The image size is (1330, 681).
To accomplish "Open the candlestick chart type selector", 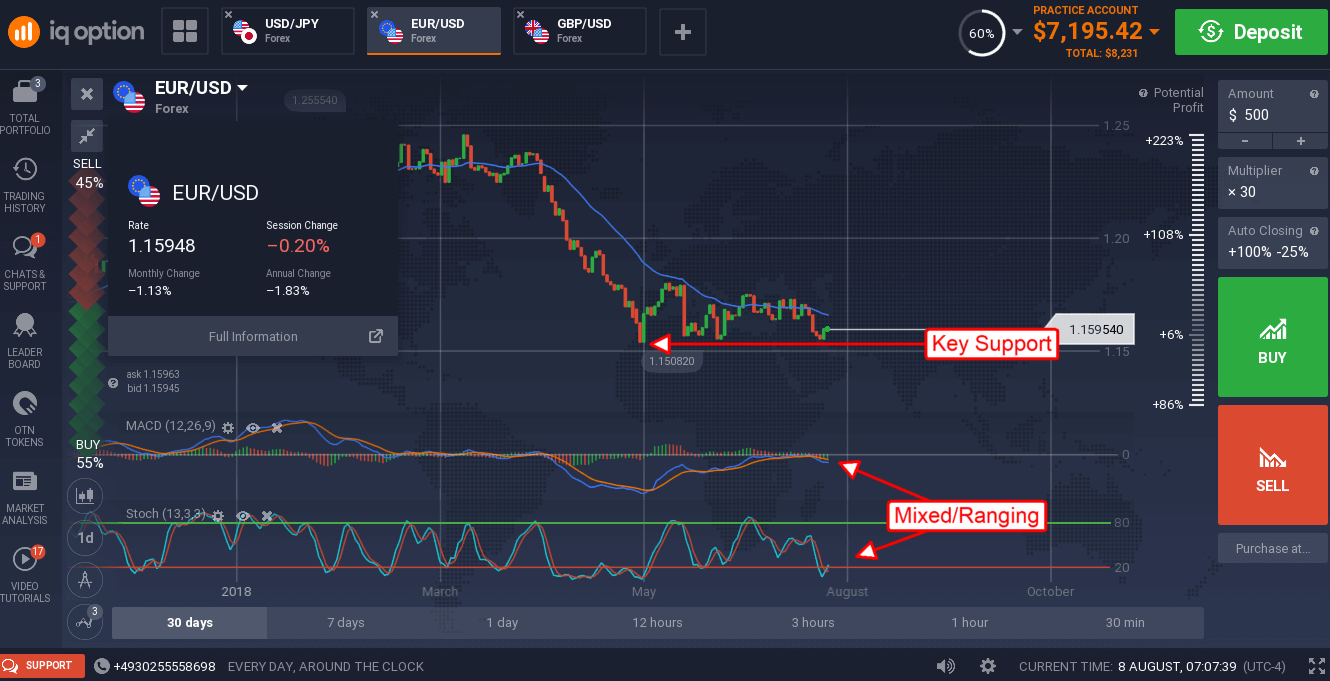I will click(x=86, y=495).
